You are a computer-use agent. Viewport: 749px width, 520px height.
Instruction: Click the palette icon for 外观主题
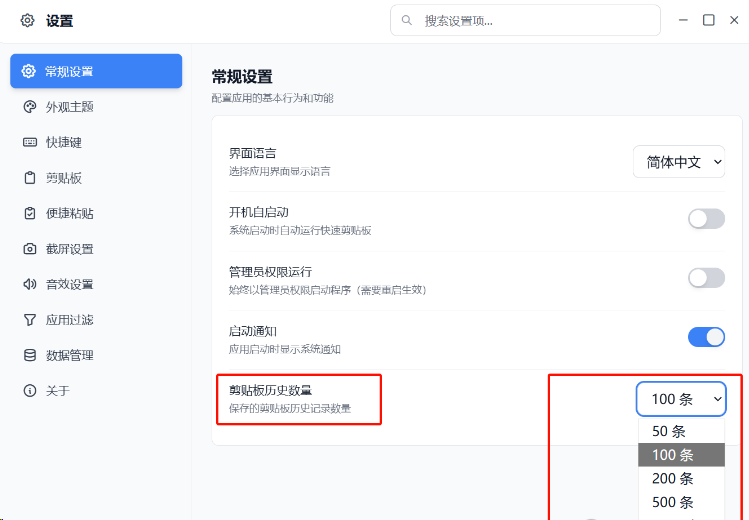[x=30, y=106]
